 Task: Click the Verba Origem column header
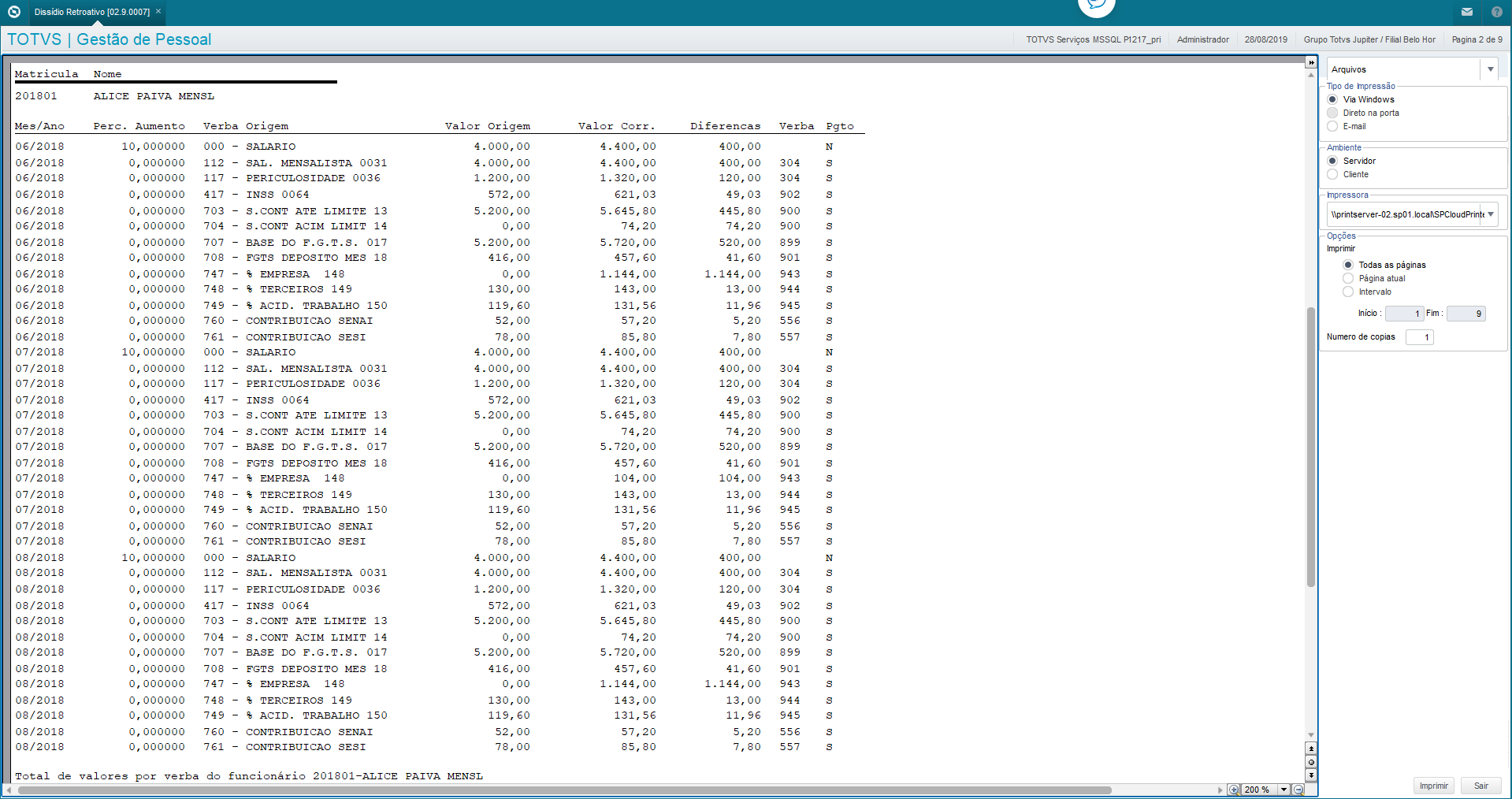point(246,126)
